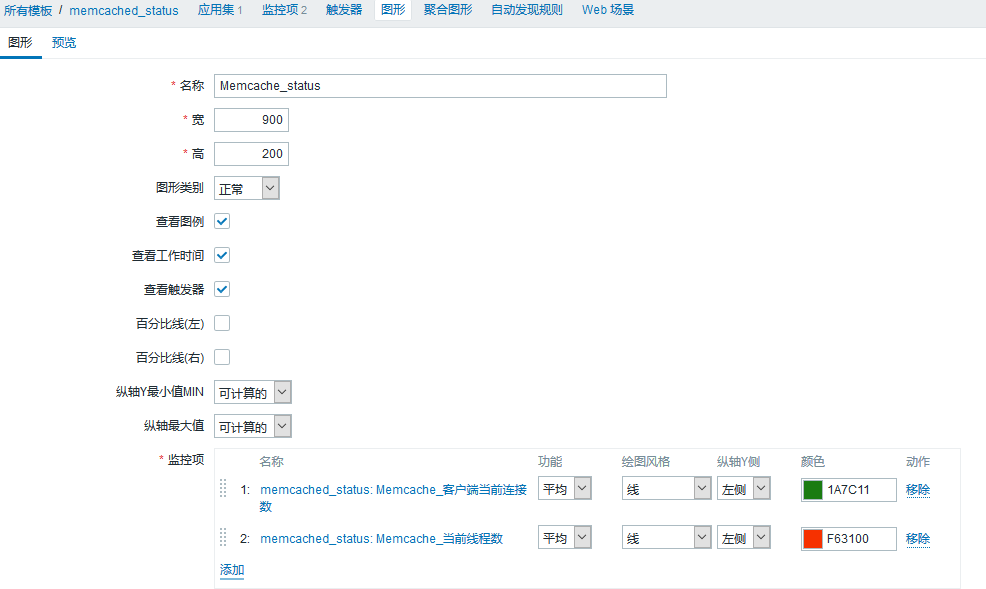Switch to the 预览 tab
Image resolution: width=986 pixels, height=589 pixels.
point(64,43)
